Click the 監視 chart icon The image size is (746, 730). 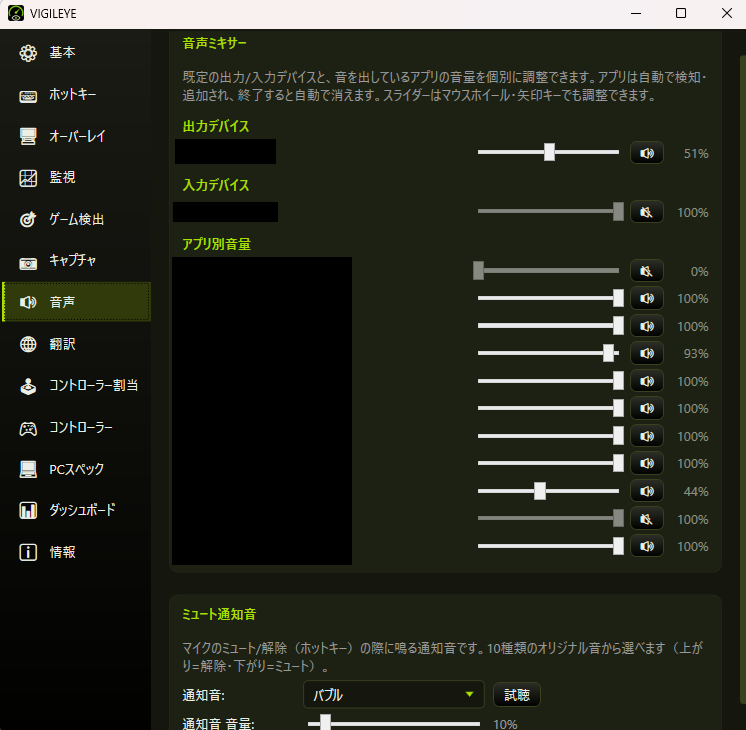click(28, 178)
